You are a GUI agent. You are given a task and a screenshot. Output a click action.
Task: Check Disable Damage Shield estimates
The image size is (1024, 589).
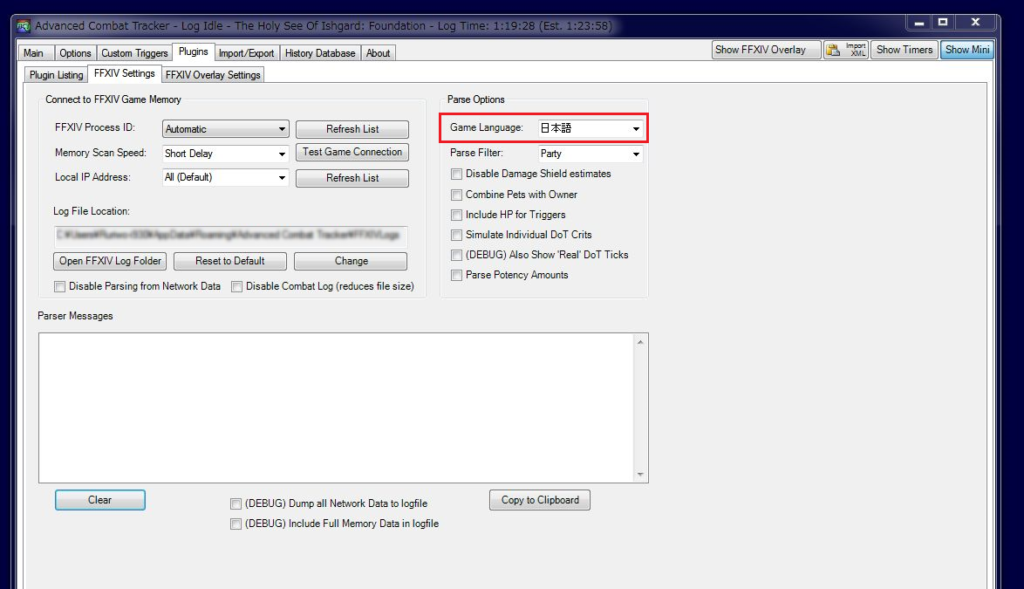pyautogui.click(x=456, y=174)
